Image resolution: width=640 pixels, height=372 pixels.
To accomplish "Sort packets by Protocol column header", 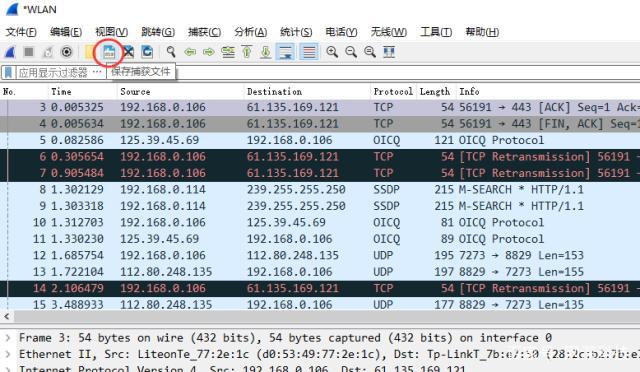I will coord(393,91).
